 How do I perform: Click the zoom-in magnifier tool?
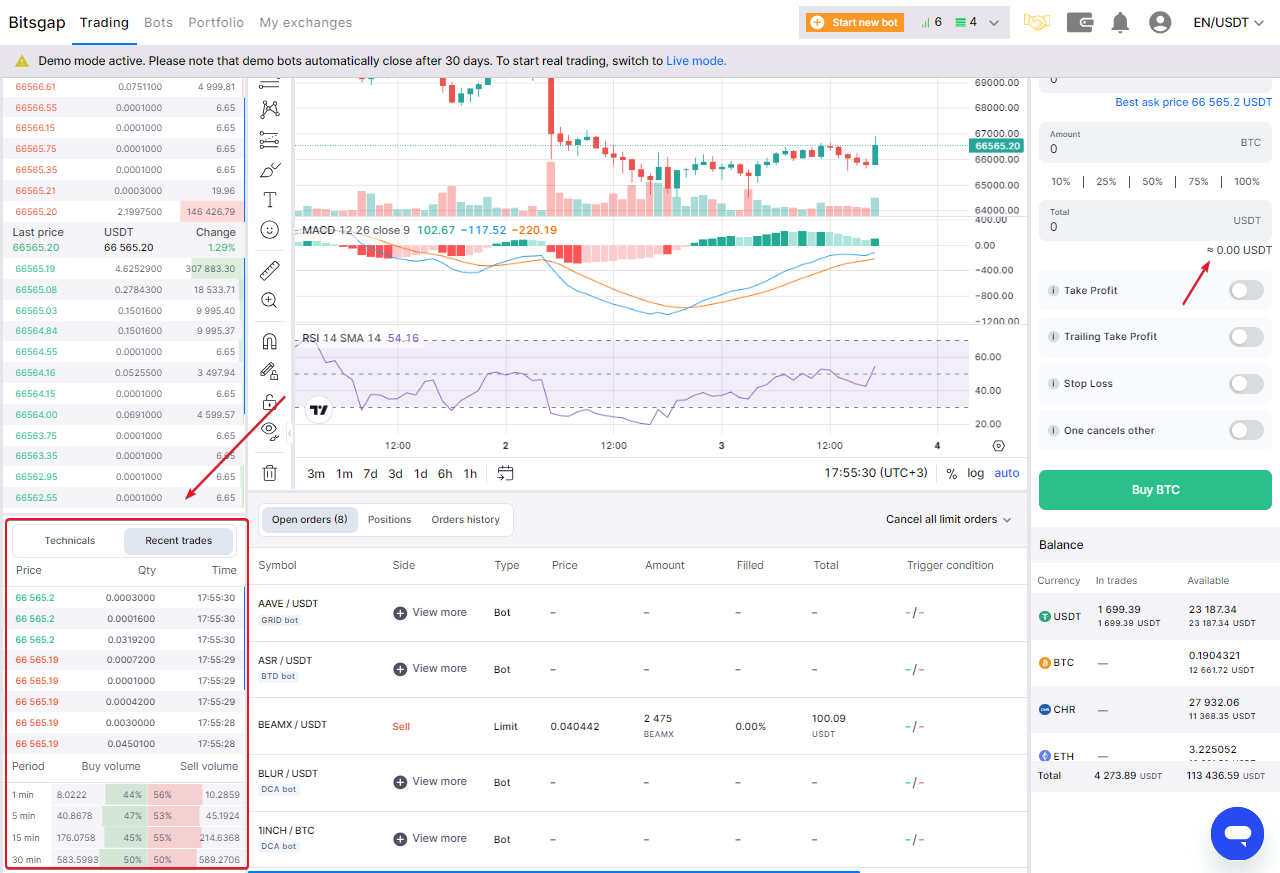pos(269,300)
